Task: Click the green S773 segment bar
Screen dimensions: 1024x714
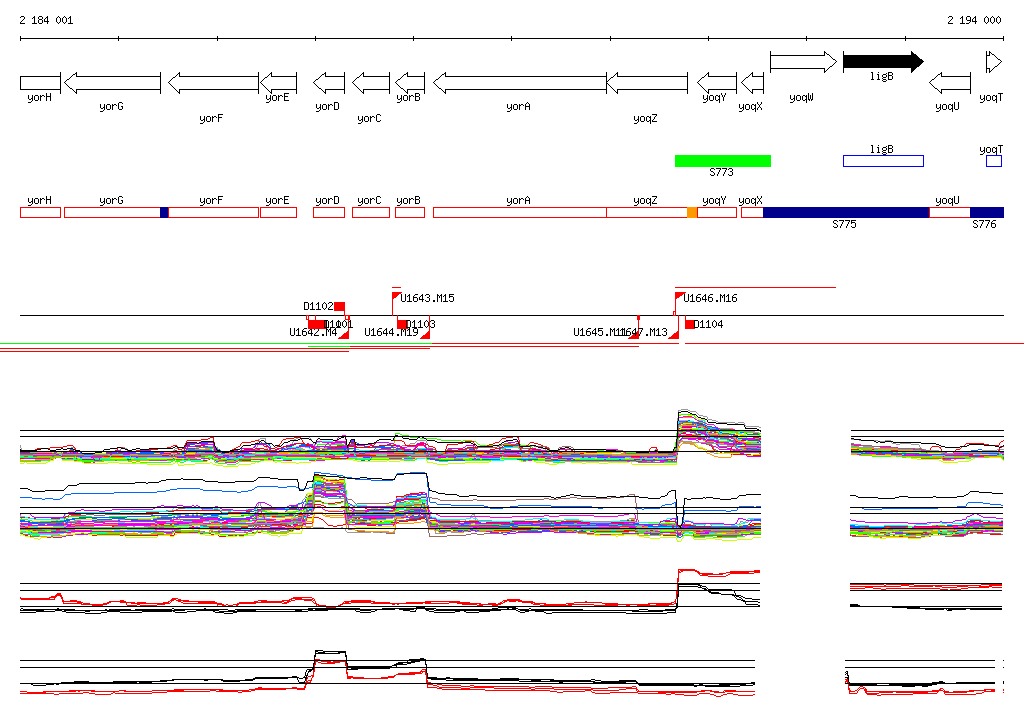Action: point(722,161)
